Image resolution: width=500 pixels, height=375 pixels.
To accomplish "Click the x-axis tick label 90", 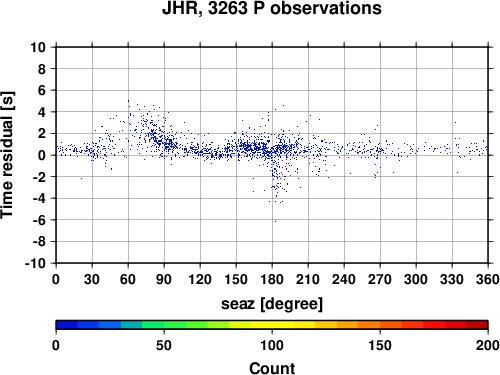I will (164, 279).
